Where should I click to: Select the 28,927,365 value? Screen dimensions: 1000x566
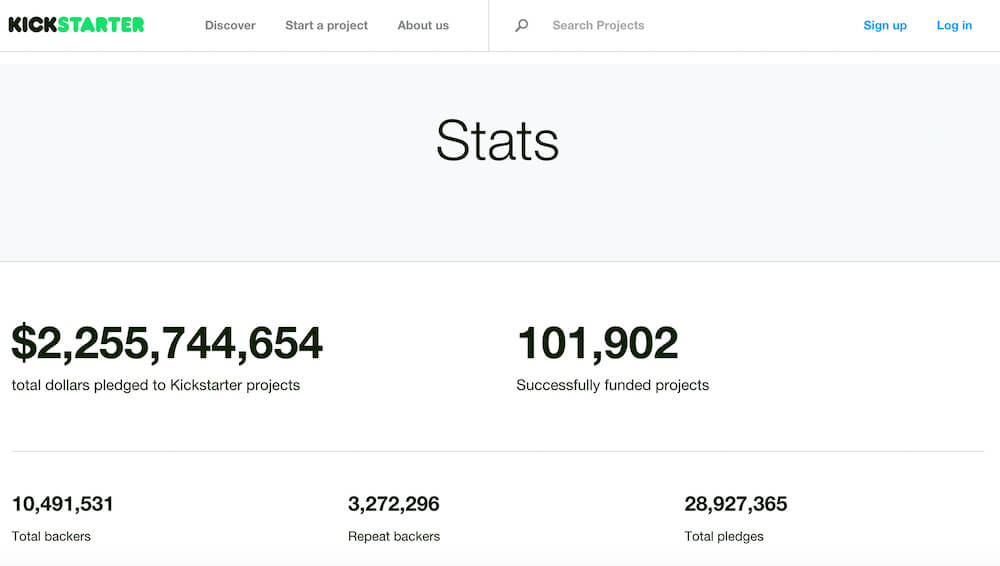pos(735,504)
